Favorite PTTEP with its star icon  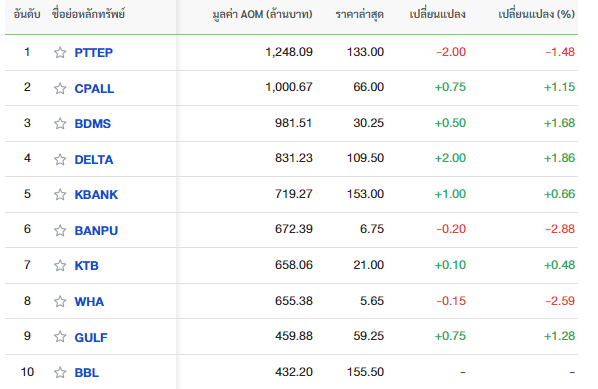pos(60,52)
